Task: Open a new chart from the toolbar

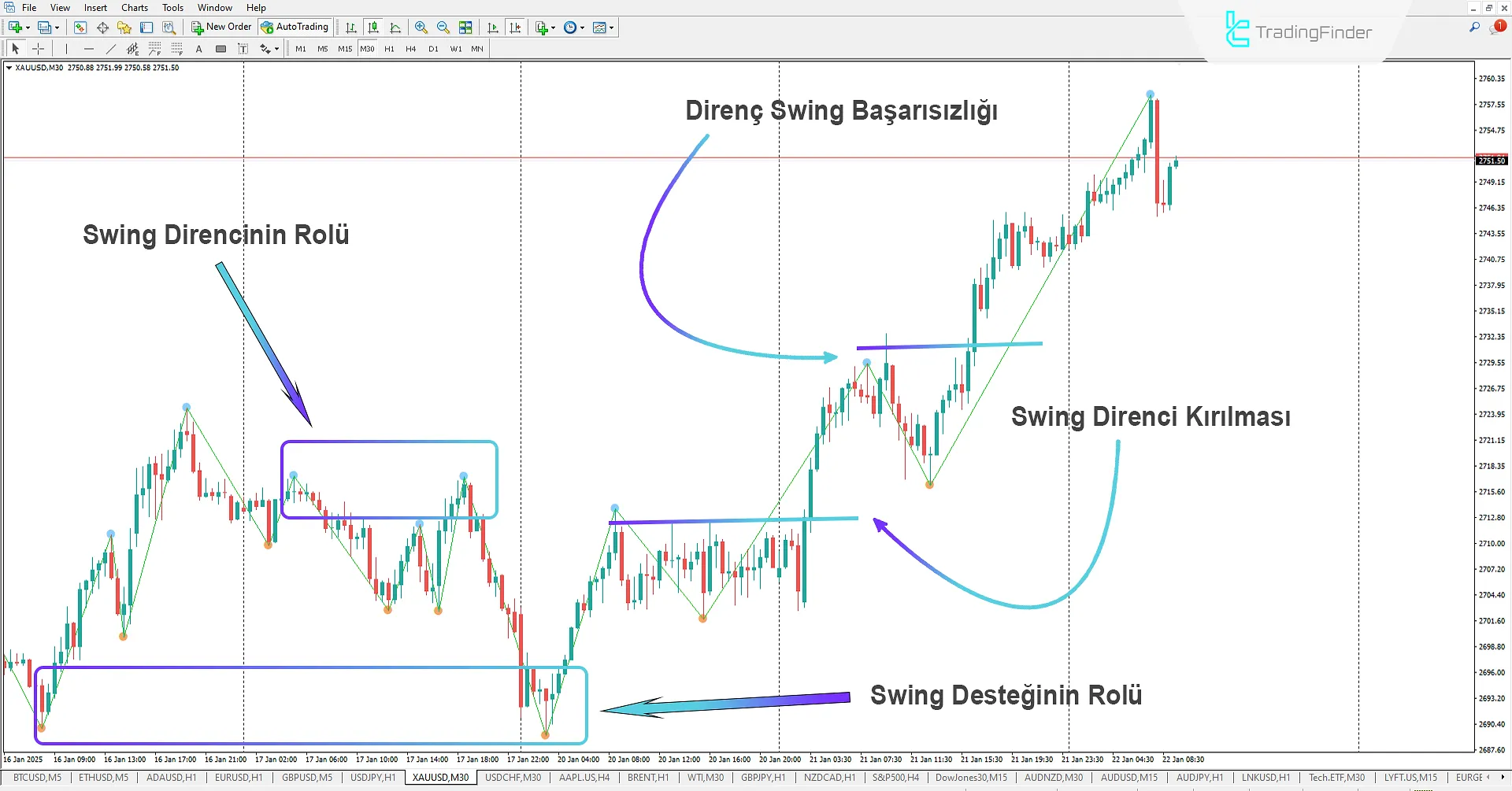Action: [14, 27]
